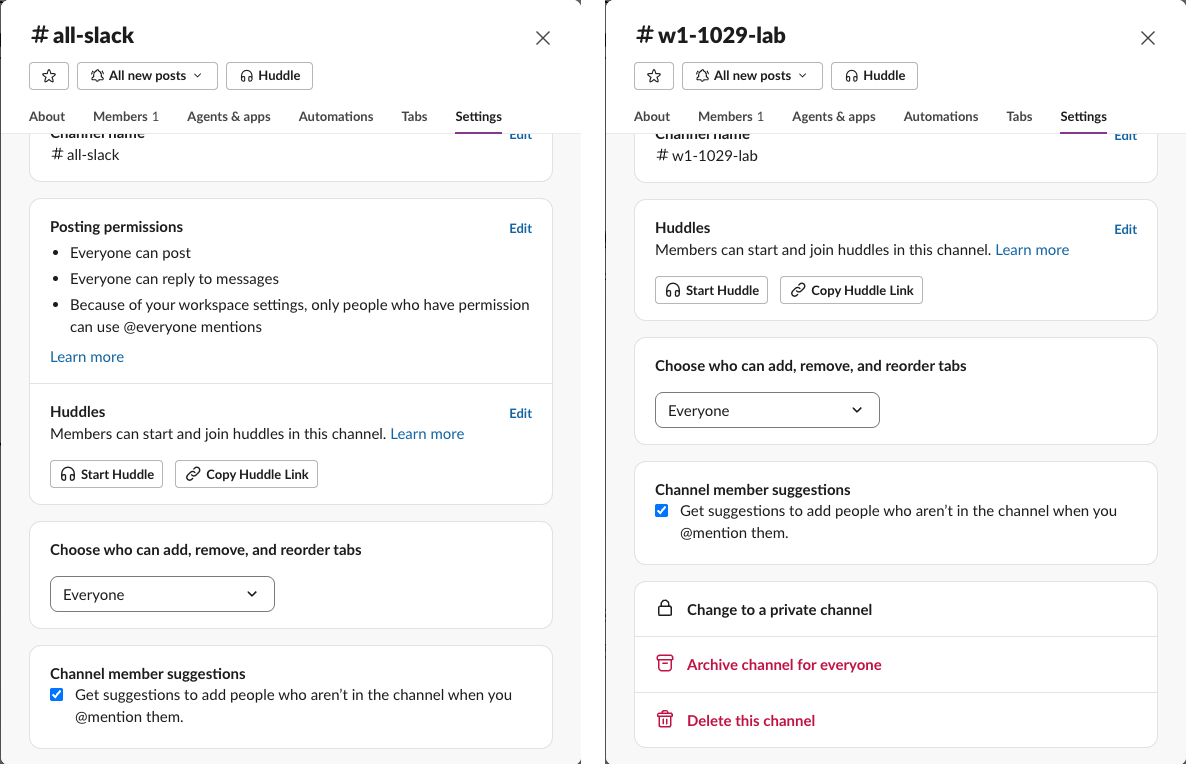Select Settings tab in all-slack panel
1186x764 pixels.
pyautogui.click(x=478, y=116)
